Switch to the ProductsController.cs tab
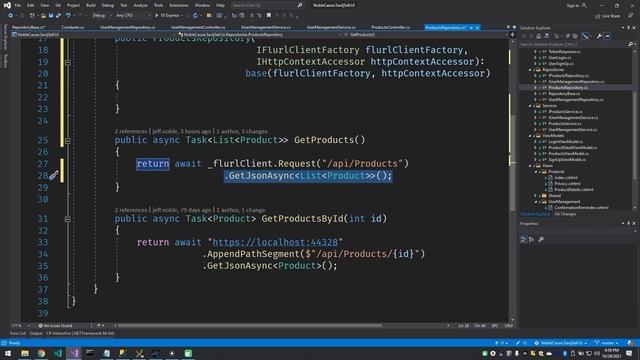 click(x=391, y=27)
